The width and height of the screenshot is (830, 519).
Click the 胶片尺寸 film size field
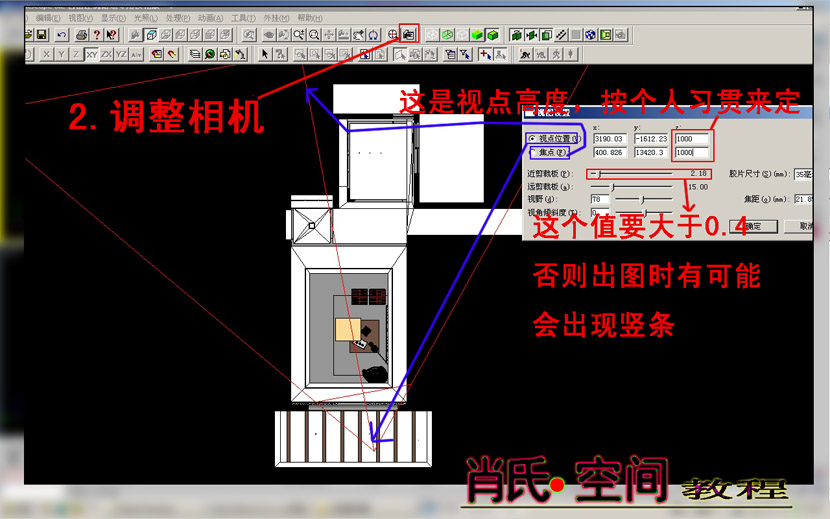point(804,174)
